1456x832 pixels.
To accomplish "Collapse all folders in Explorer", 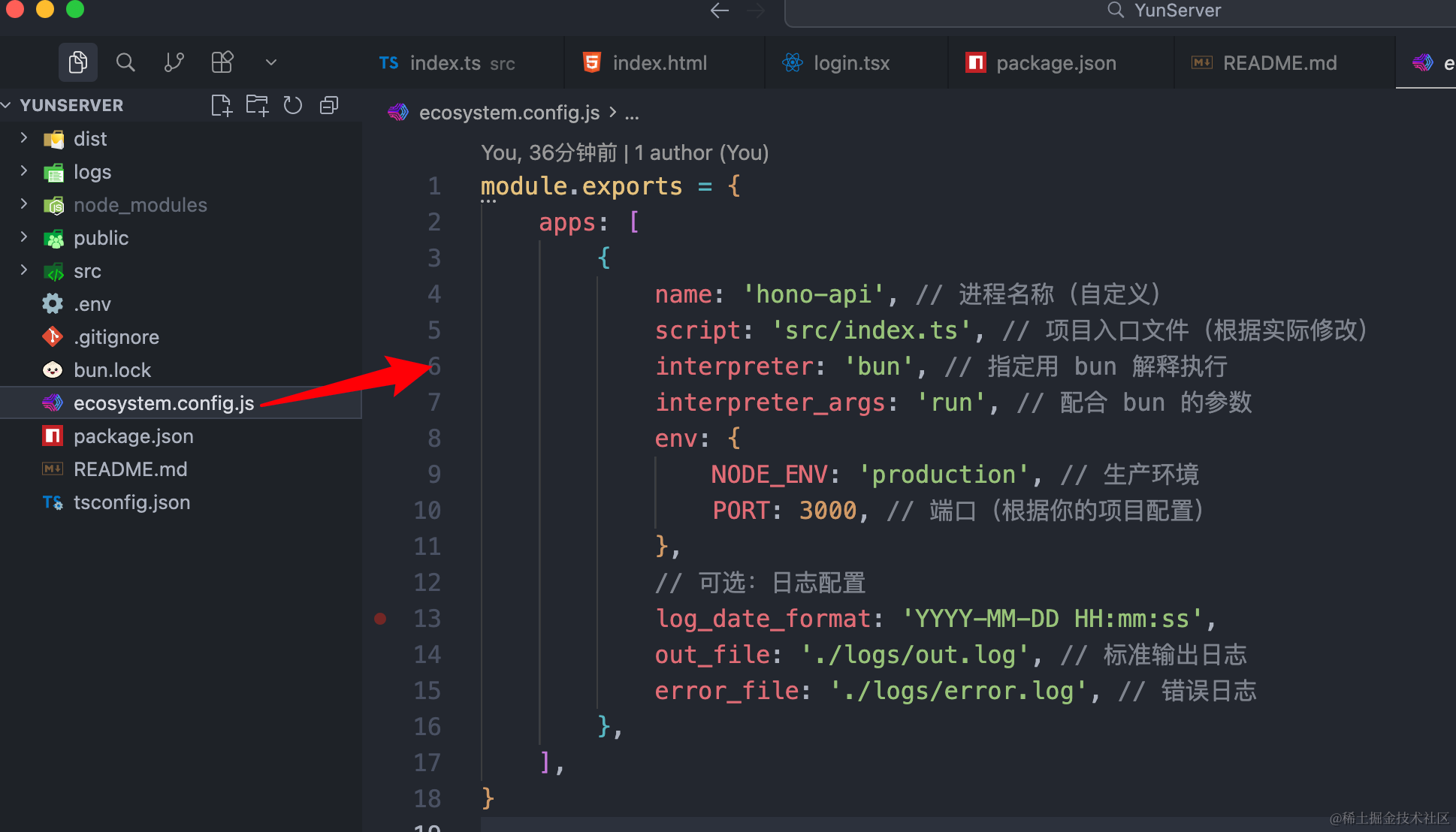I will click(329, 106).
